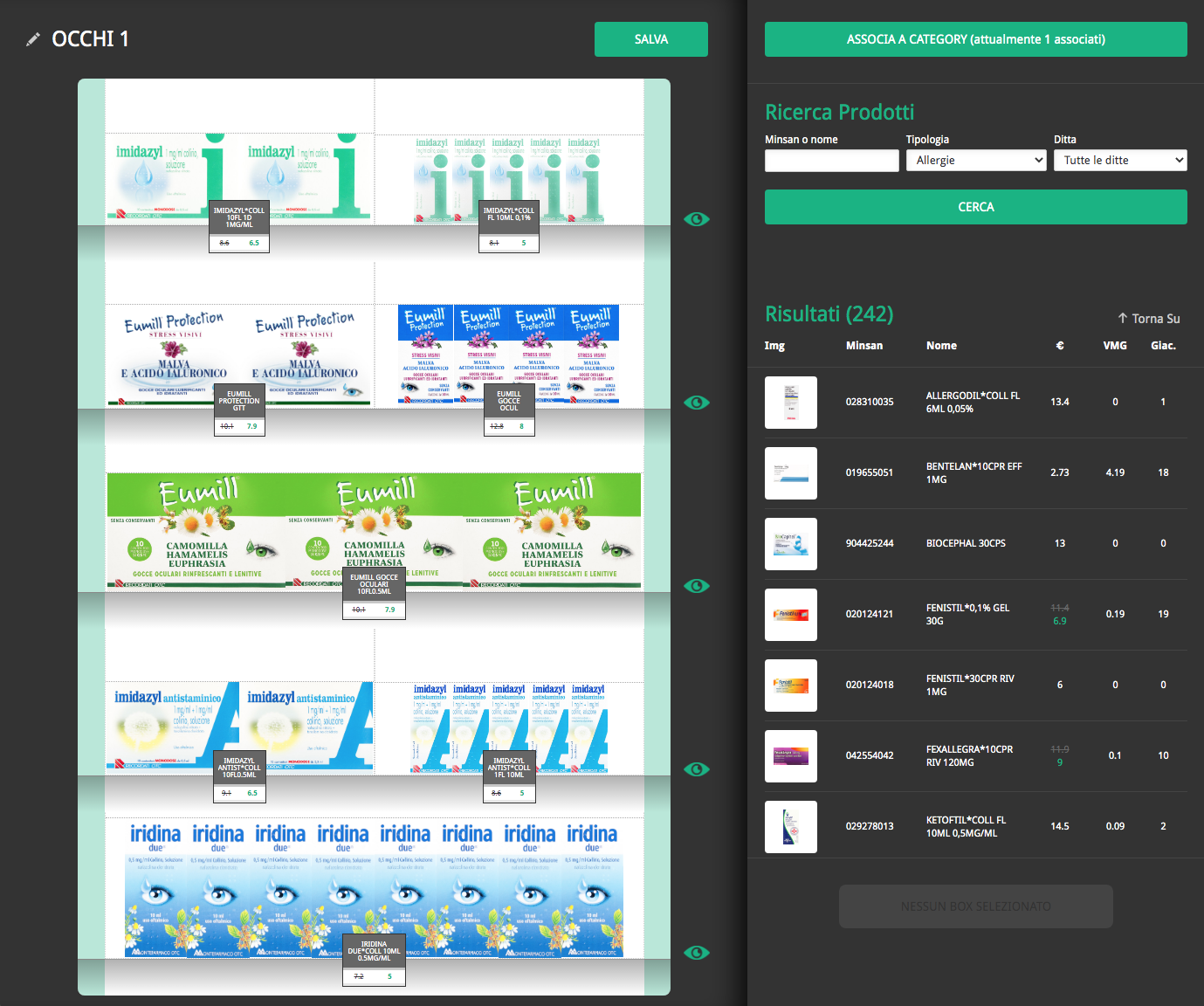Click price 13.4 in ALLERGODIL row
The image size is (1204, 1006).
click(1060, 402)
